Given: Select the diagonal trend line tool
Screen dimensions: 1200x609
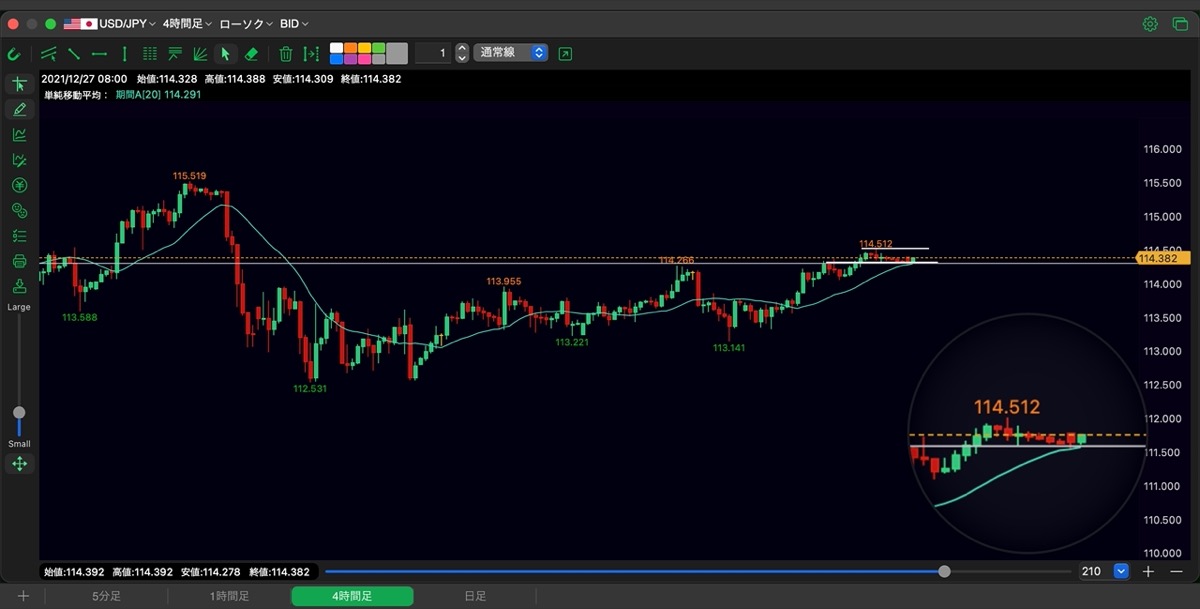Looking at the screenshot, I should [x=74, y=53].
